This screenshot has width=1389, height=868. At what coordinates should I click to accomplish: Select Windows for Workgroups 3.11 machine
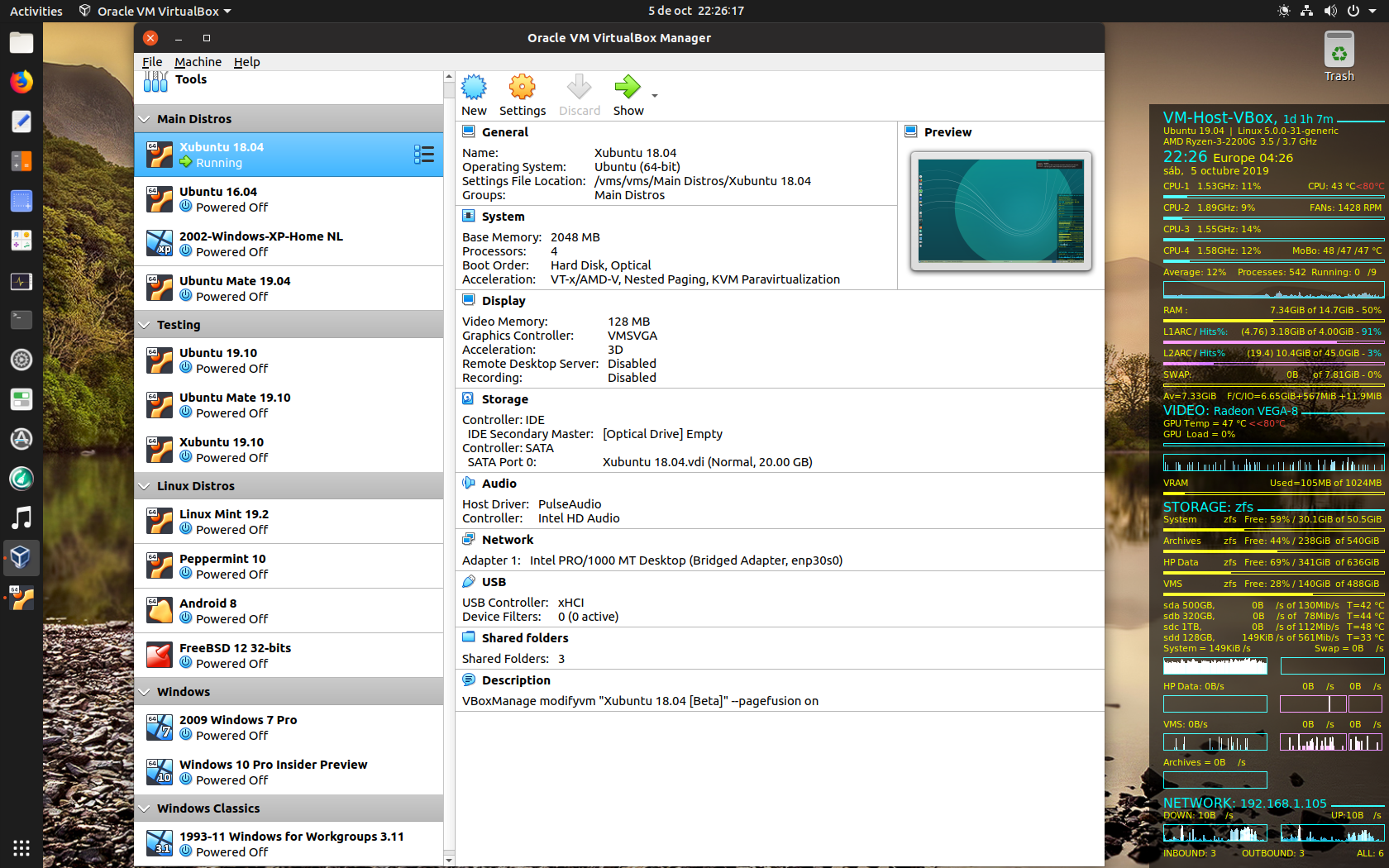(x=289, y=844)
